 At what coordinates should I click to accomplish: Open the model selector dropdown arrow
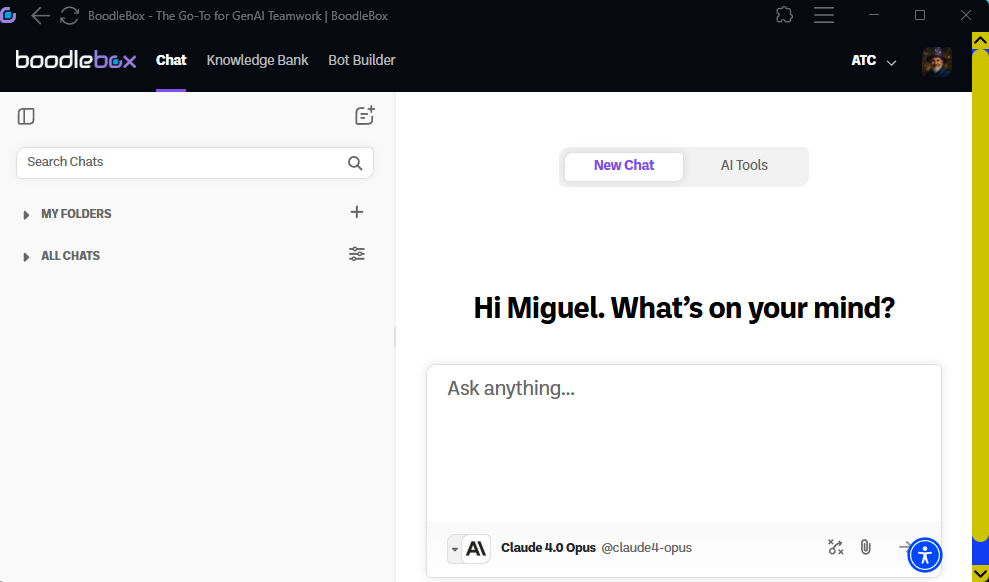point(455,548)
